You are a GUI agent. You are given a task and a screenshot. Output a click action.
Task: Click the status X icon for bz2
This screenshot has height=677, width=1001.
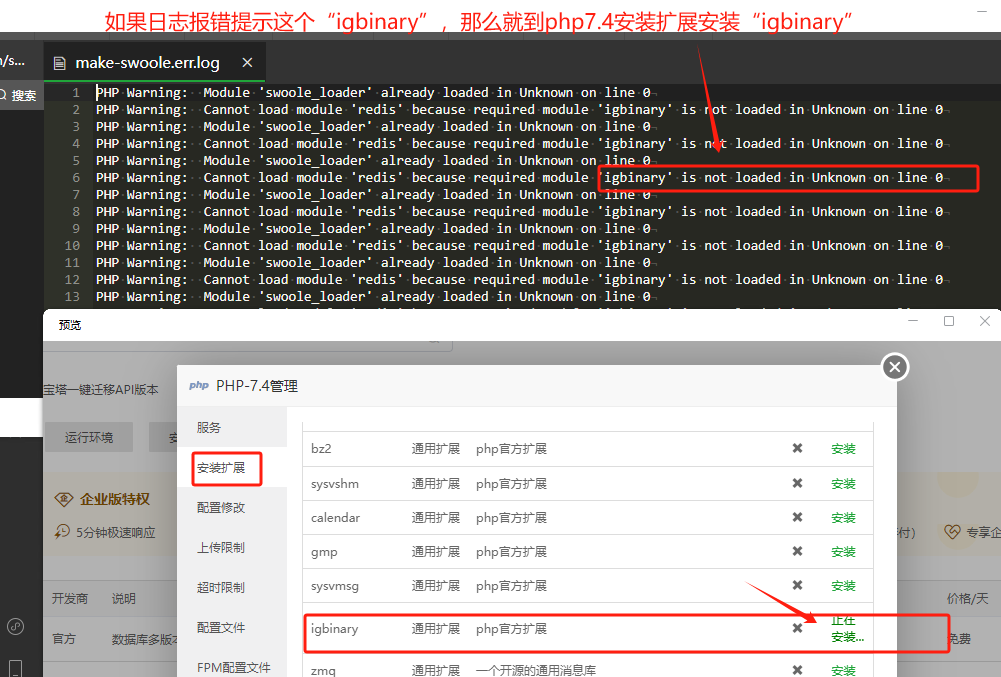pyautogui.click(x=797, y=448)
